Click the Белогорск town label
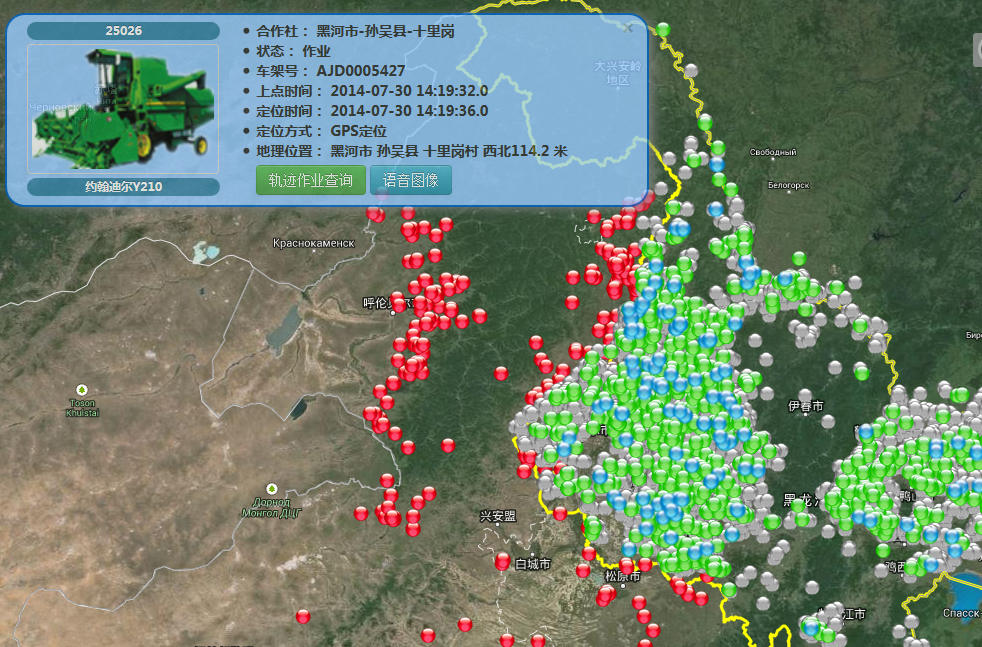982x647 pixels. (788, 185)
